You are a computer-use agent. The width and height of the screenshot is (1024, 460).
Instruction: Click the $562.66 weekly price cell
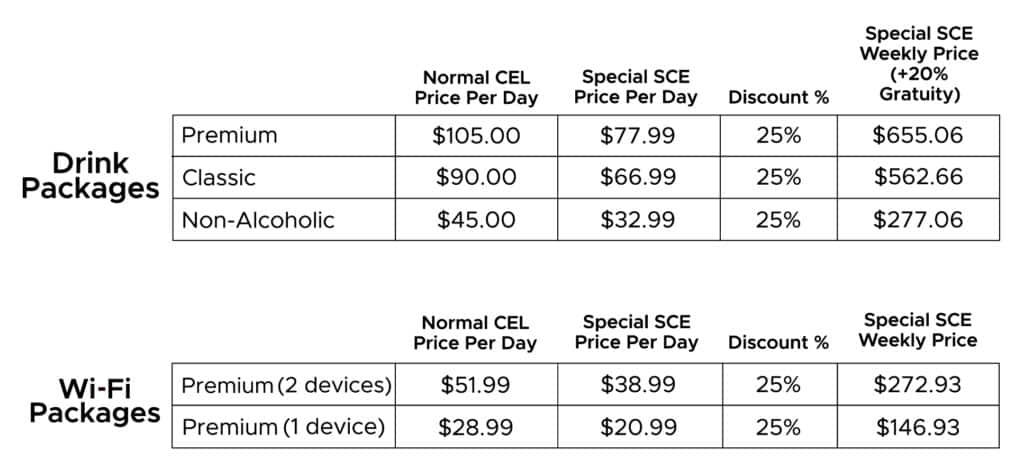(x=918, y=178)
